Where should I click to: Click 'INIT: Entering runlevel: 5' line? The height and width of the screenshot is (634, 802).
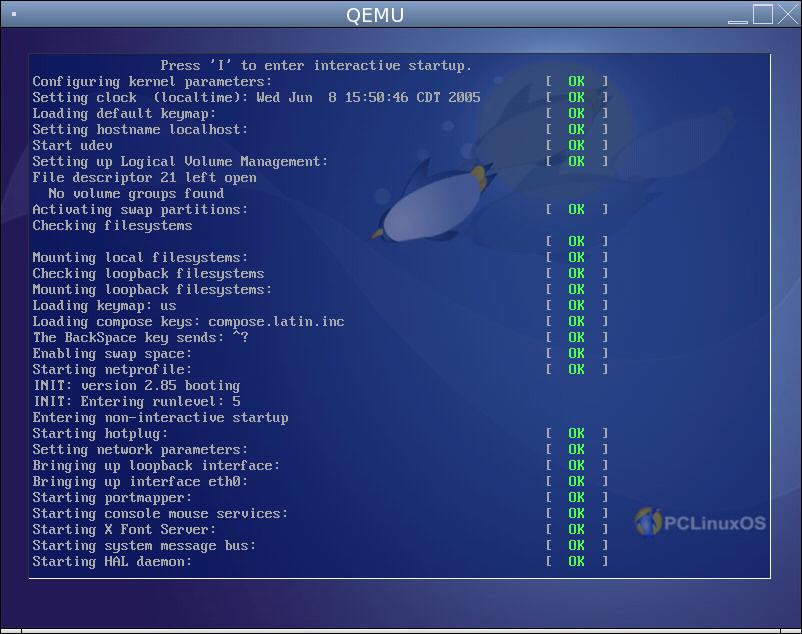(137, 401)
